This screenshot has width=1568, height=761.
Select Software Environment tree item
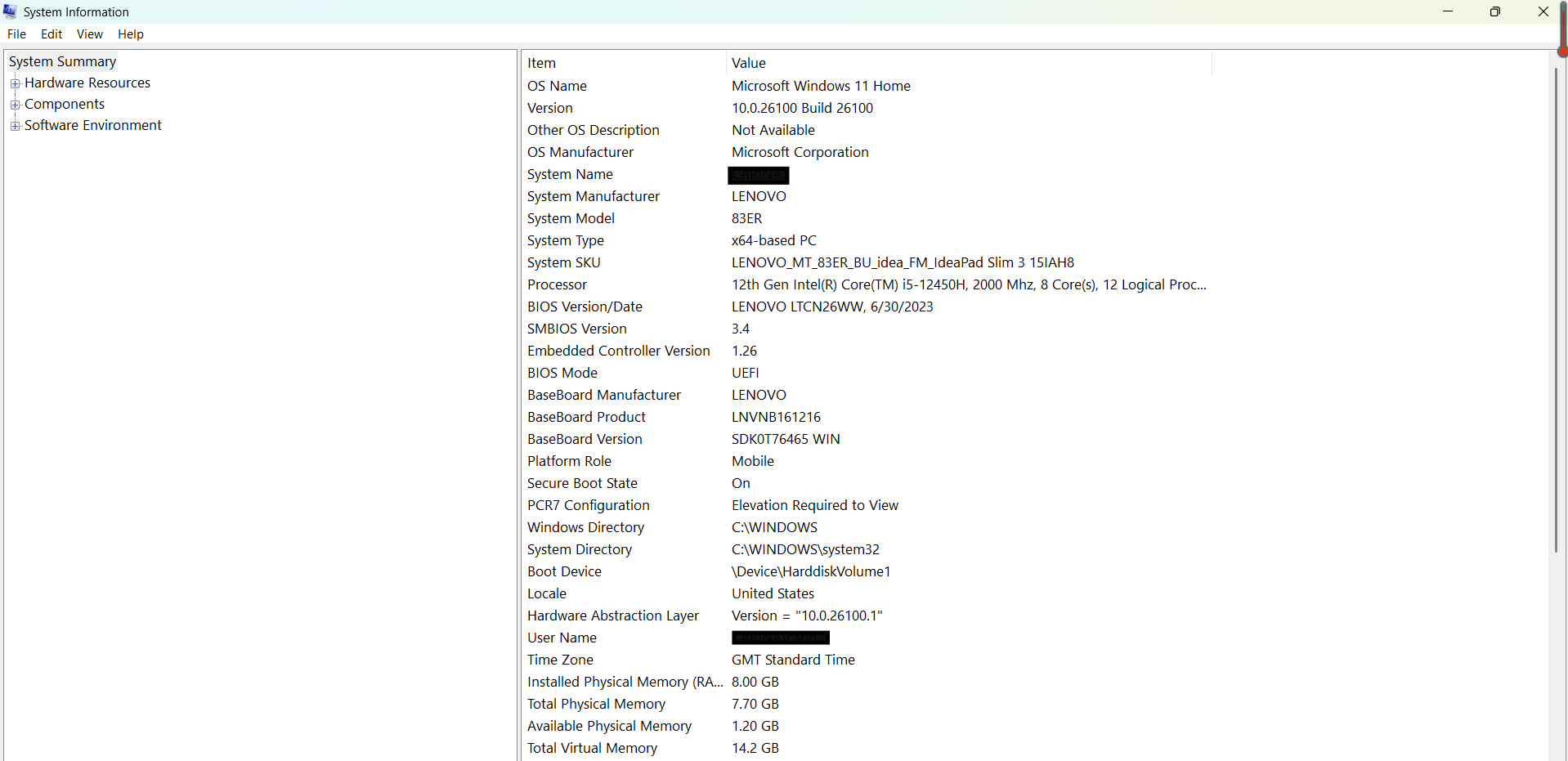click(93, 125)
